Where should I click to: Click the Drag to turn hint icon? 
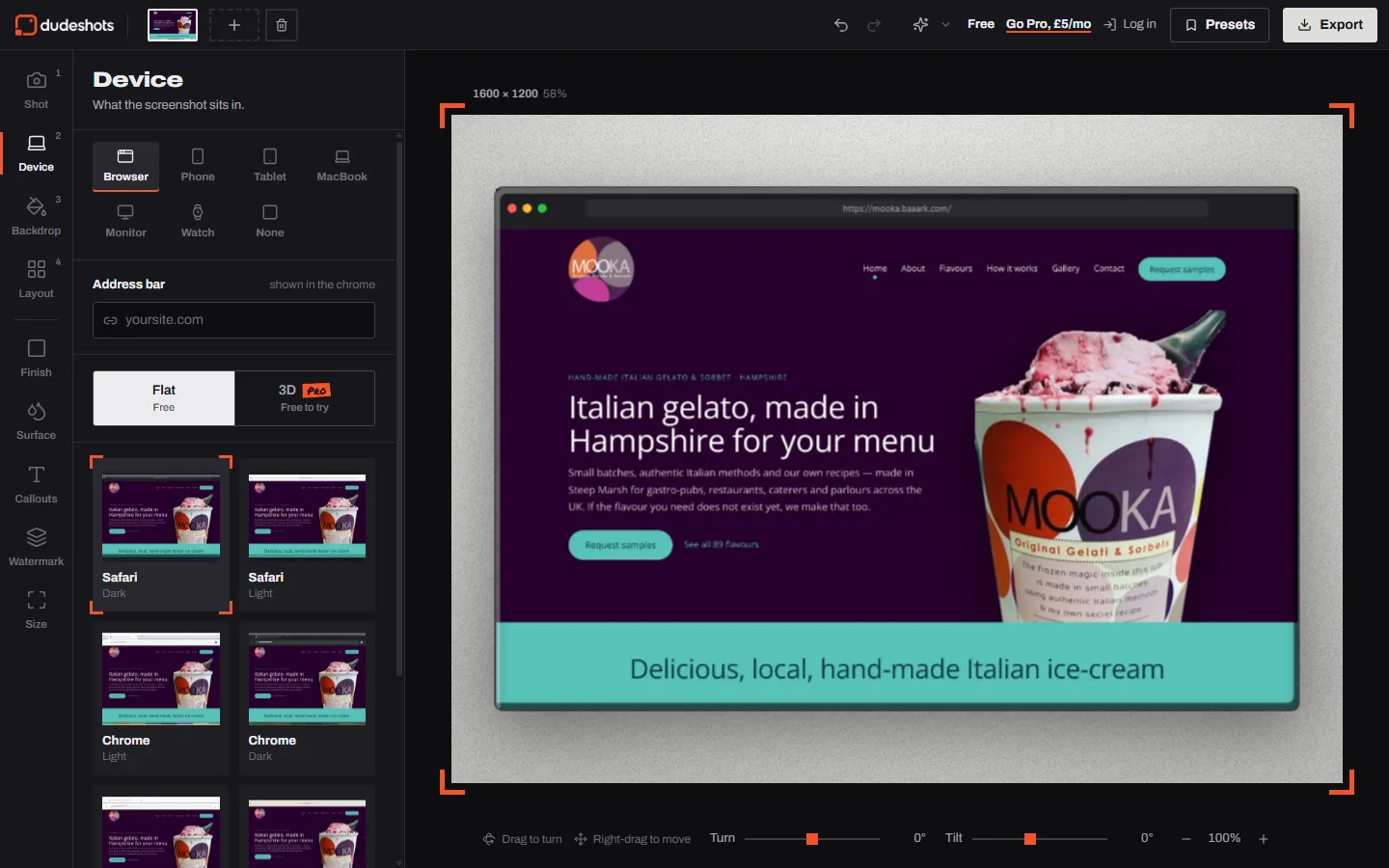point(489,839)
